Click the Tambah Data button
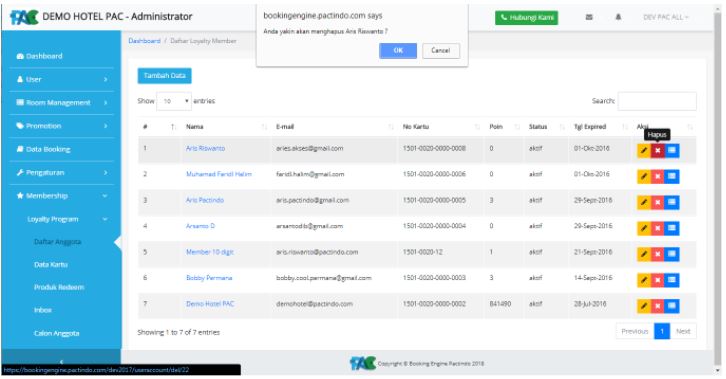 click(x=164, y=76)
